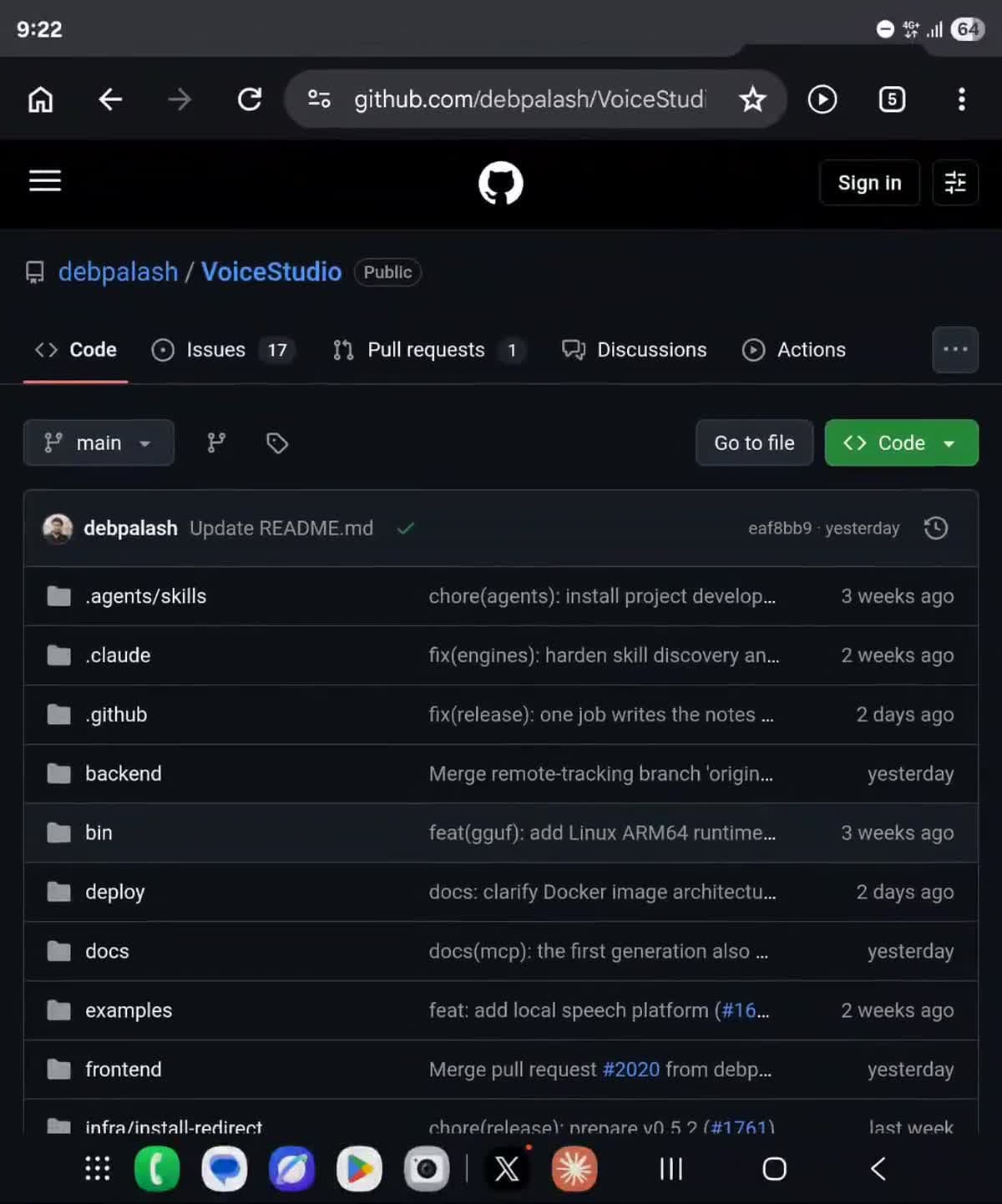Open the frontend folder
The height and width of the screenshot is (1204, 1002).
[124, 1070]
